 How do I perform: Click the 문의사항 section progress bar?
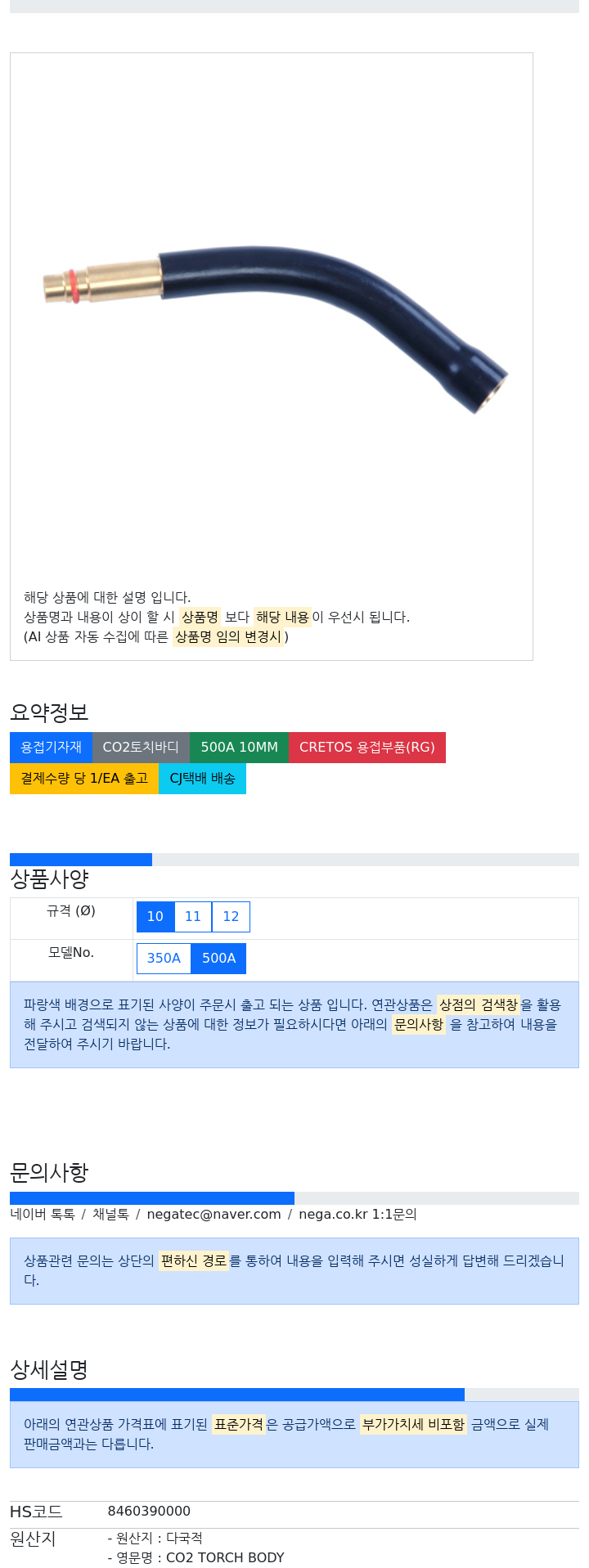click(x=294, y=1198)
